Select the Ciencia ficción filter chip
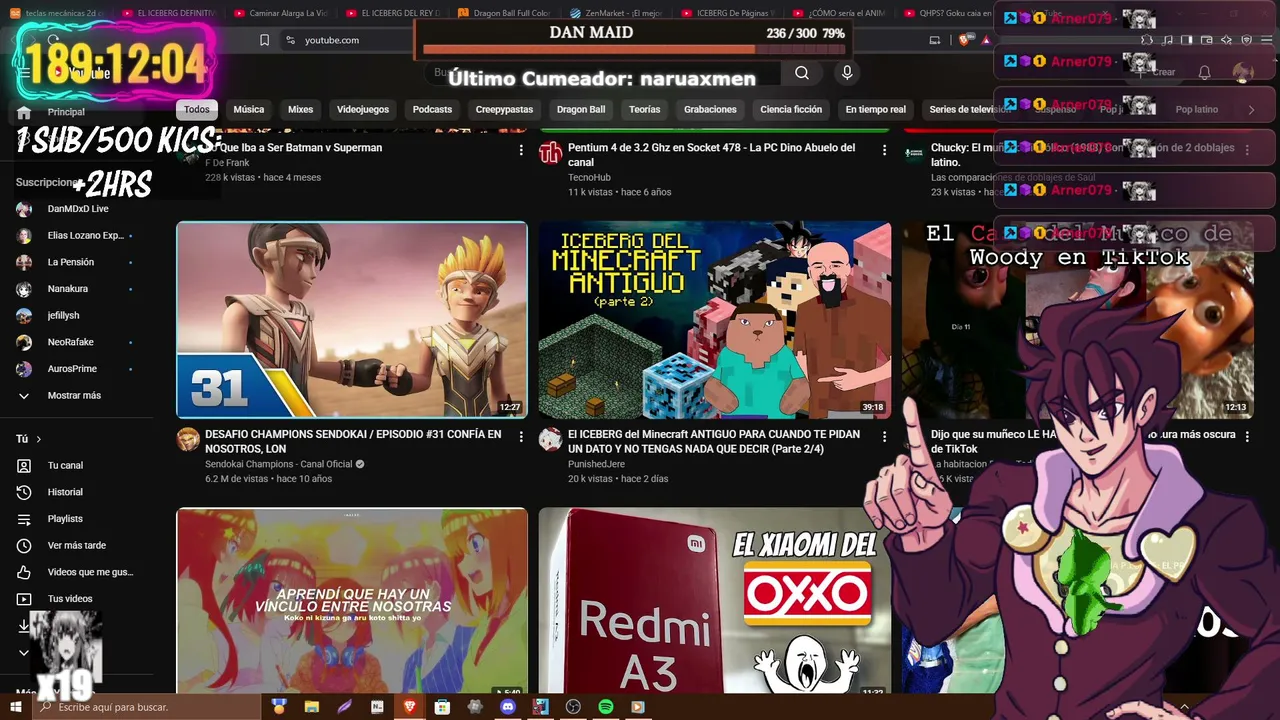 point(791,110)
